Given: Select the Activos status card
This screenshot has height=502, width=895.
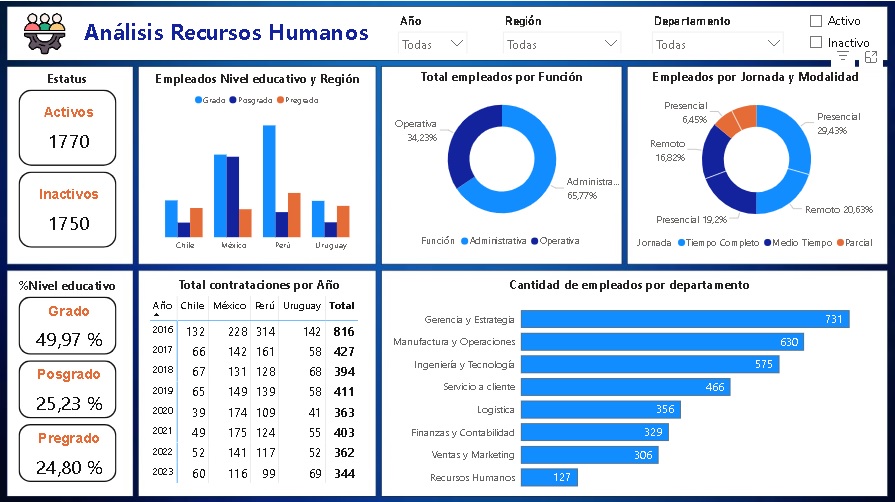Looking at the screenshot, I should [x=69, y=128].
